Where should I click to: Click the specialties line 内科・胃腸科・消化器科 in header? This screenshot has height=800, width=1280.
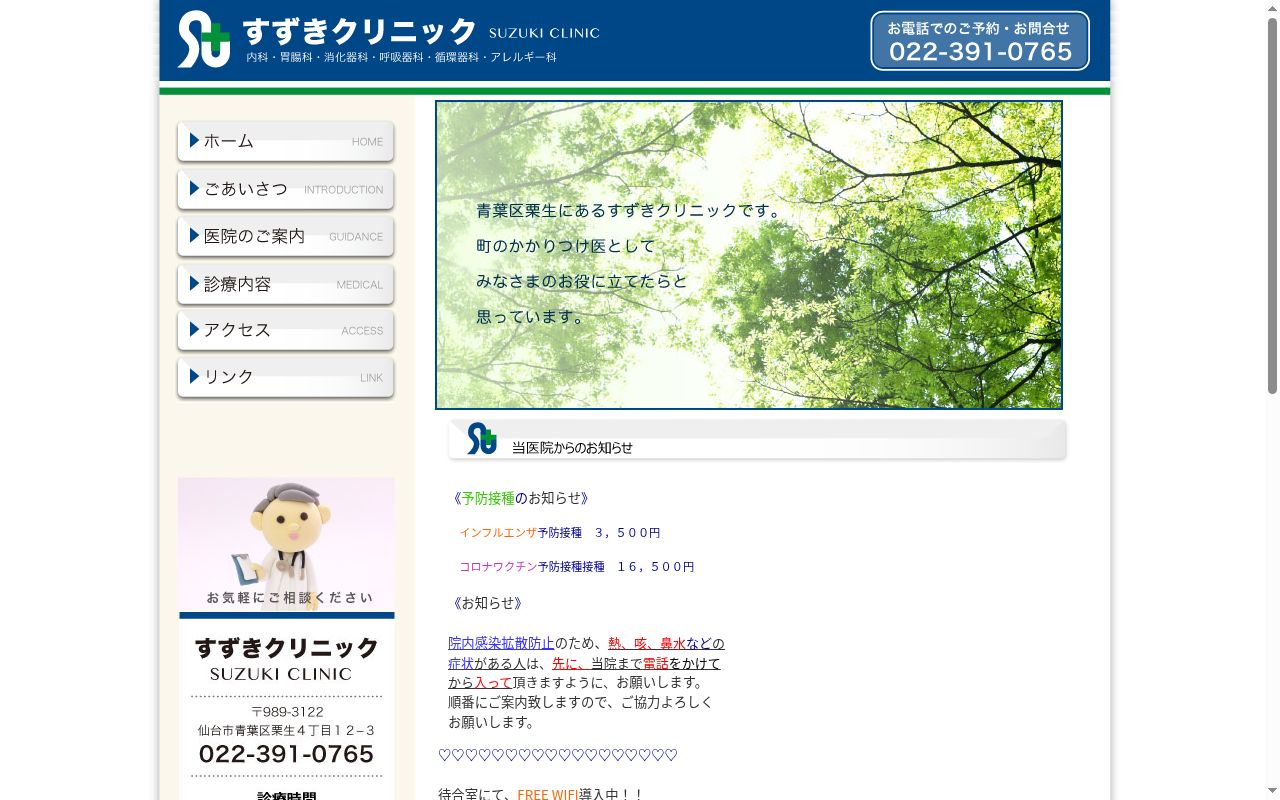(401, 58)
